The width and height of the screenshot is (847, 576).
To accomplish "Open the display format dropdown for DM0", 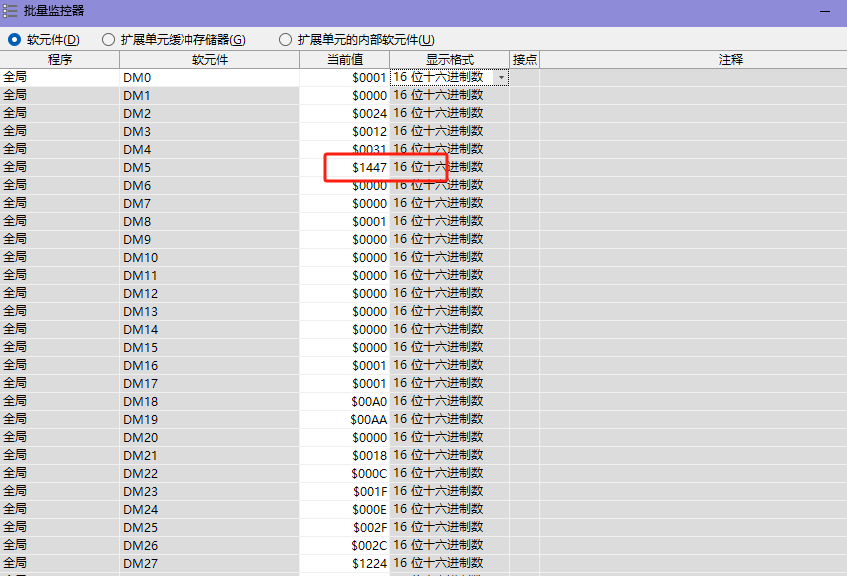I will (x=501, y=77).
